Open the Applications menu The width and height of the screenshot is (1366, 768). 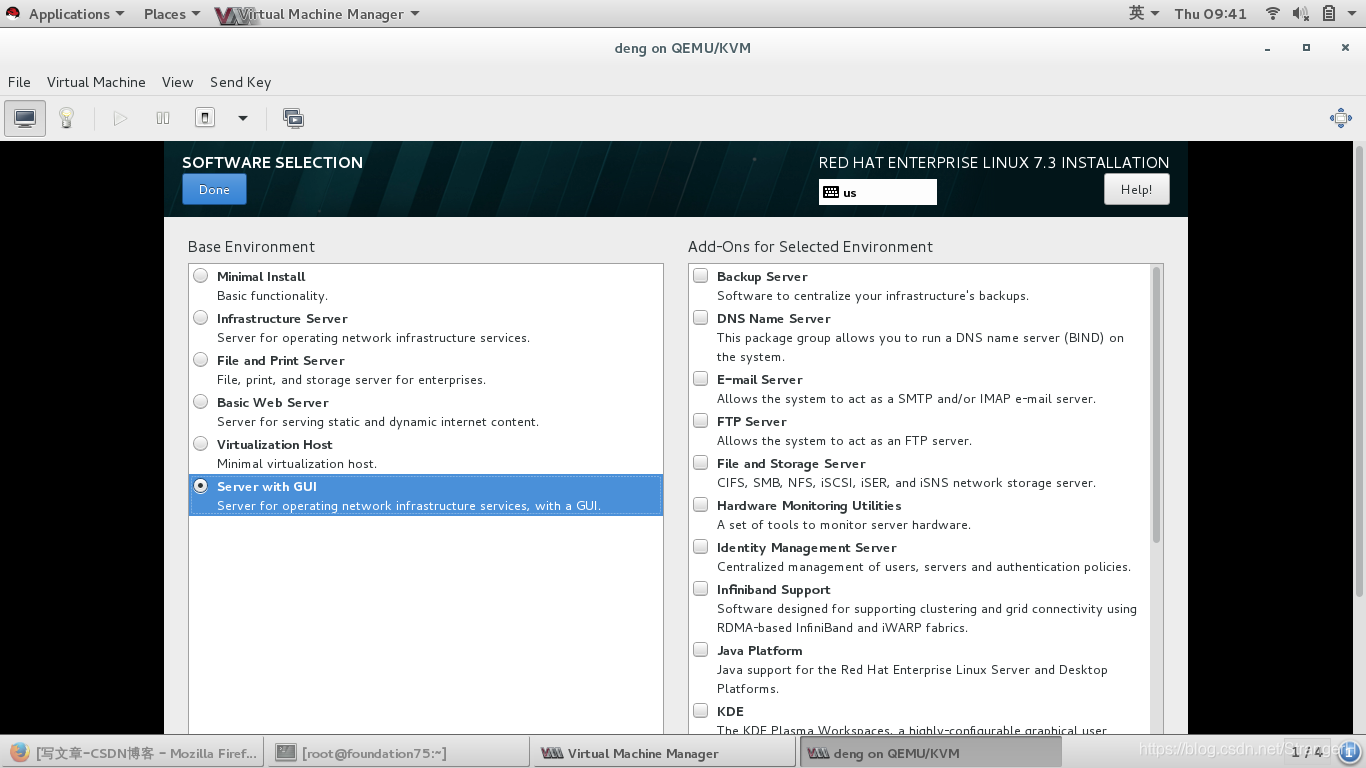(x=77, y=14)
